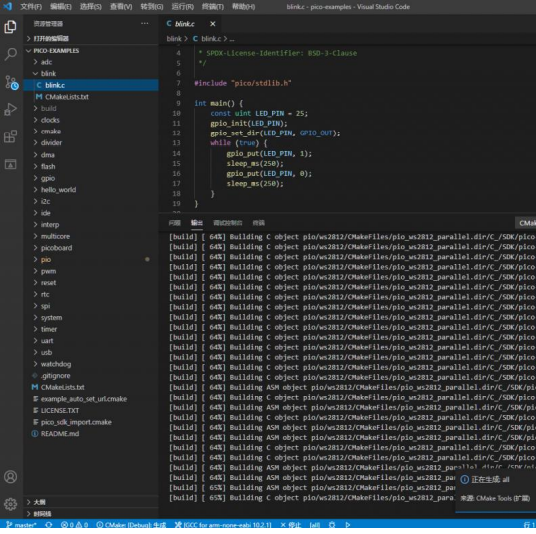Screen dimensions: 536x534
Task: Expand the watchdog folder
Action: pos(91,364)
